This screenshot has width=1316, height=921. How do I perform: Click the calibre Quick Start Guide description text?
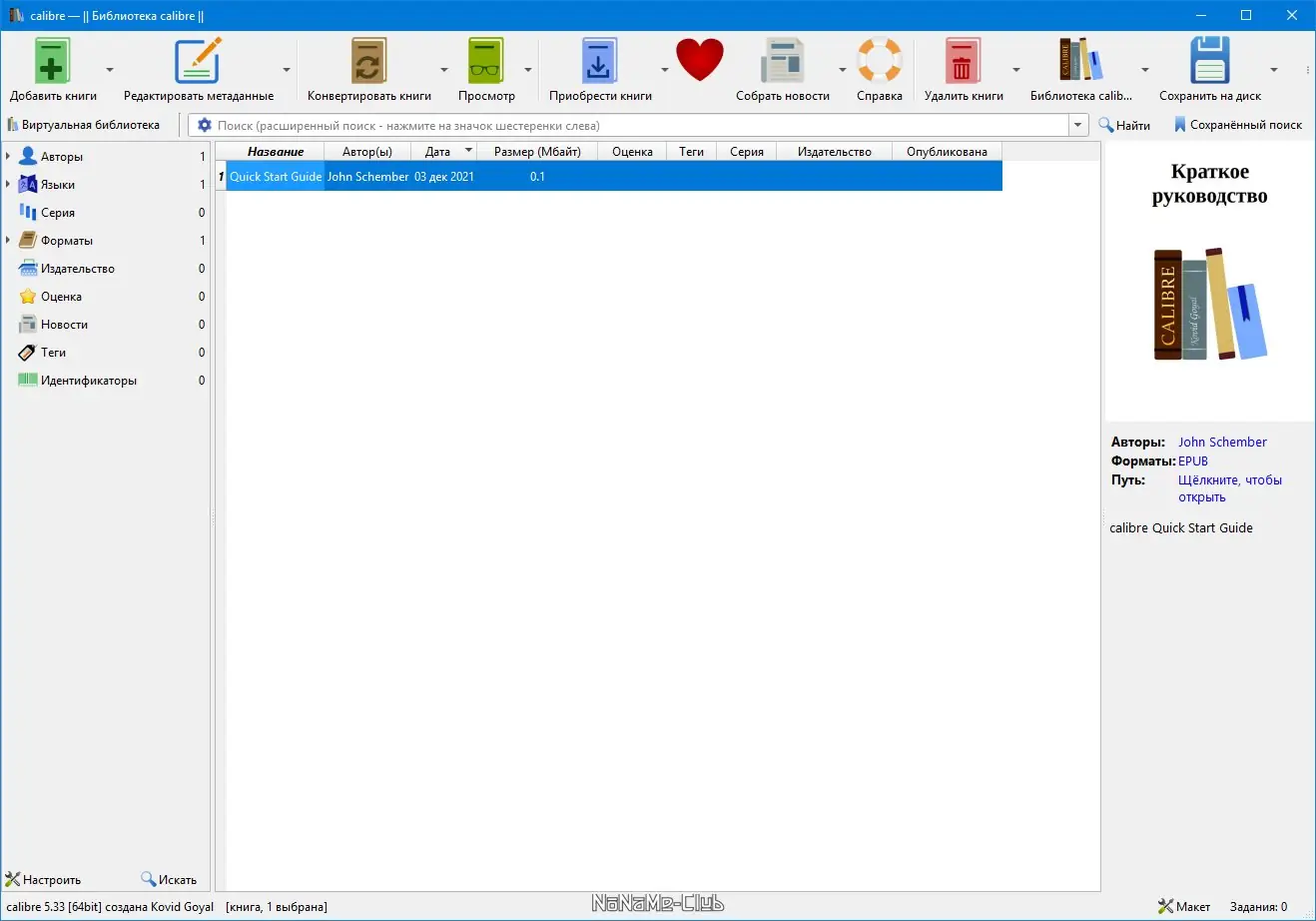[x=1181, y=527]
